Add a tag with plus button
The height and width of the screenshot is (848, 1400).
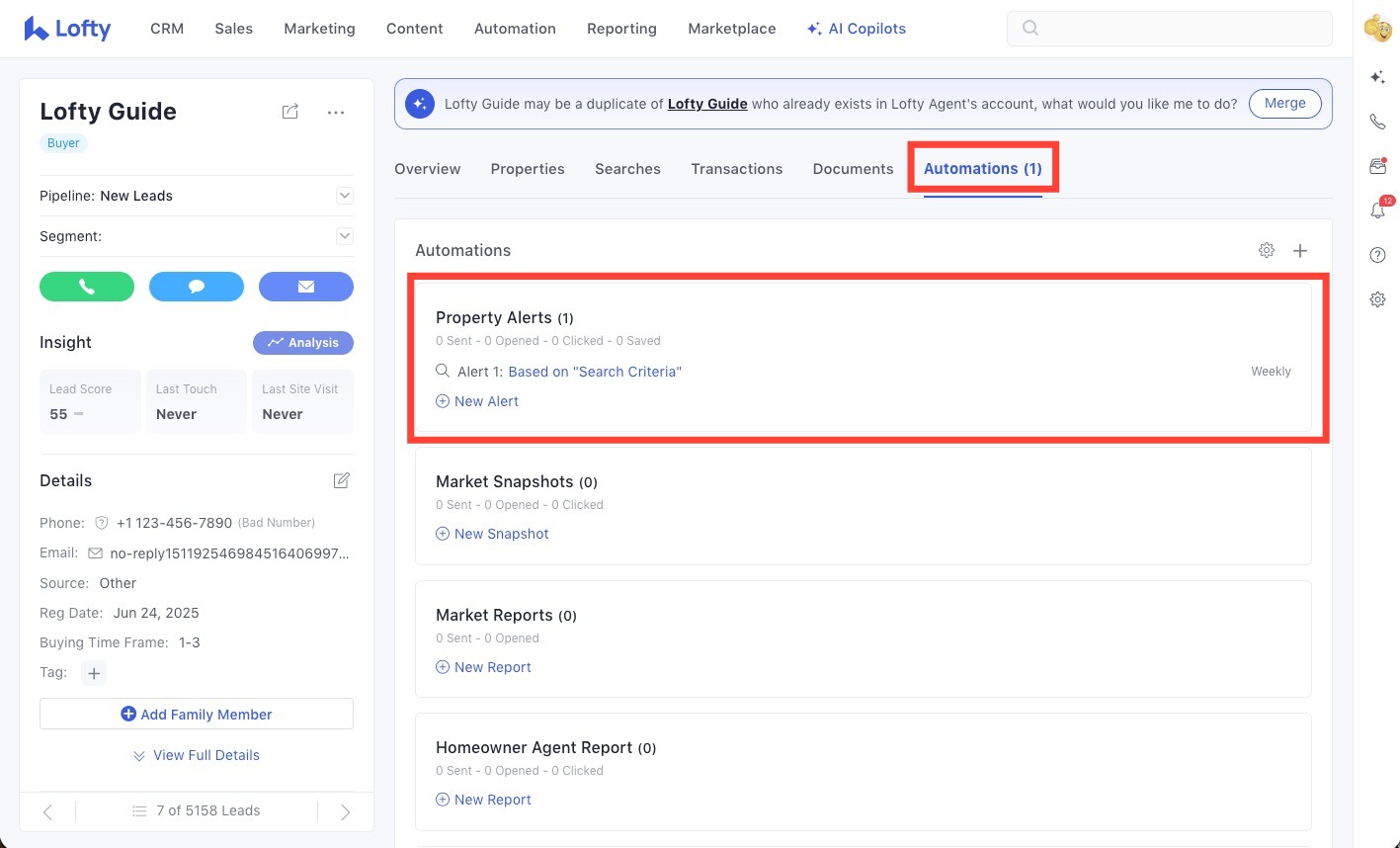[94, 673]
